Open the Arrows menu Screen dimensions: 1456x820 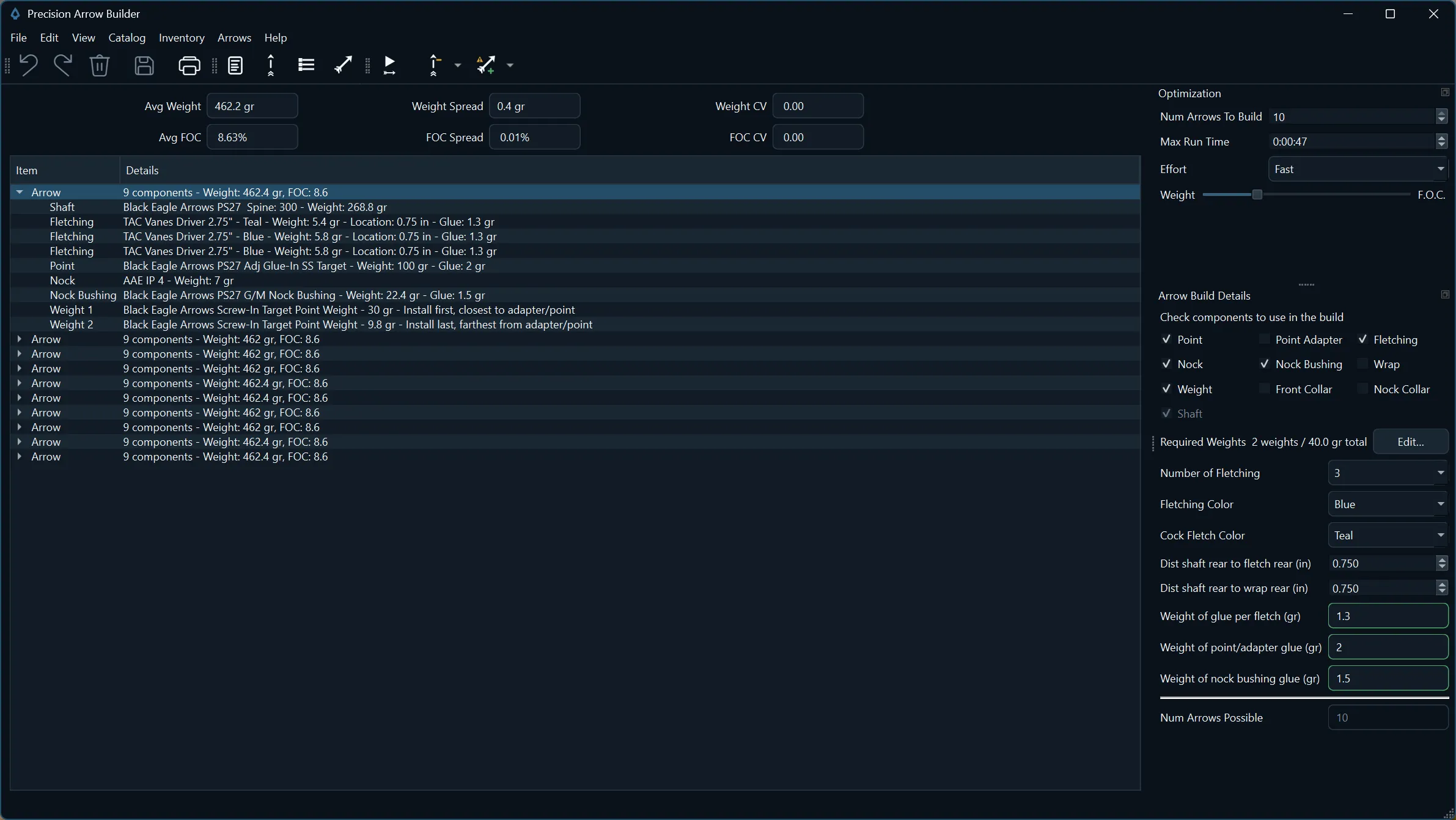pyautogui.click(x=234, y=37)
